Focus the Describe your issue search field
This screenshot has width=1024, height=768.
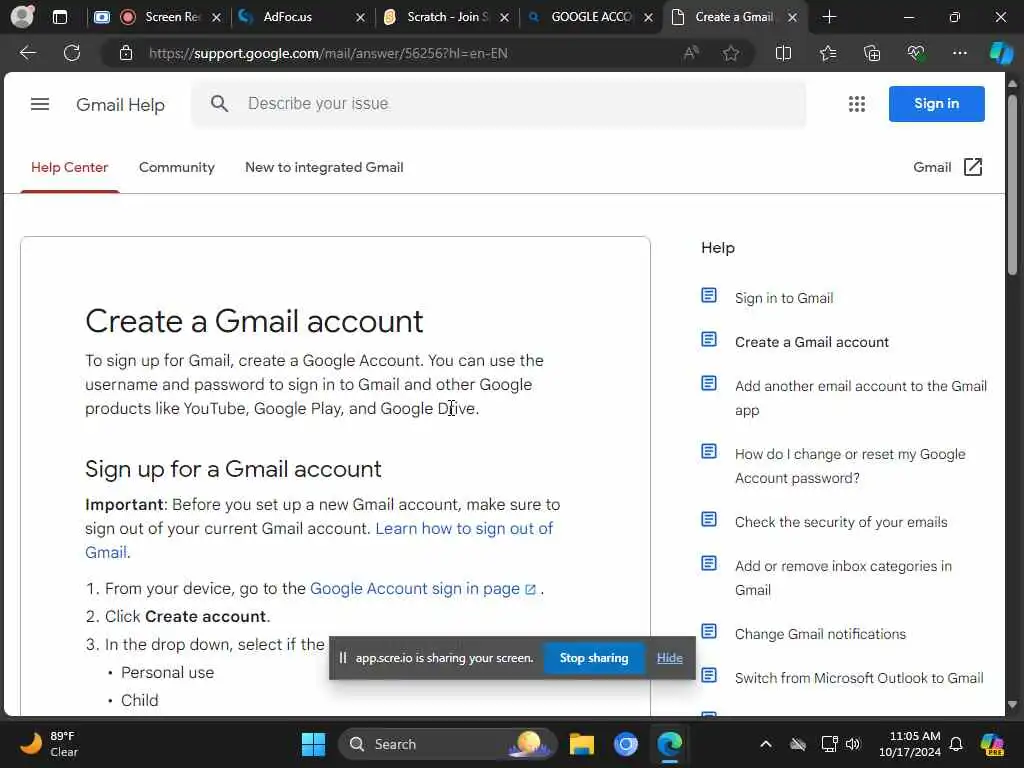(x=498, y=103)
